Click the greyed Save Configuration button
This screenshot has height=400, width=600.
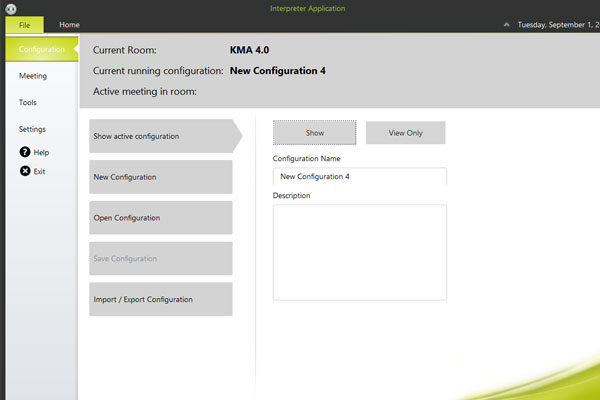click(x=161, y=258)
